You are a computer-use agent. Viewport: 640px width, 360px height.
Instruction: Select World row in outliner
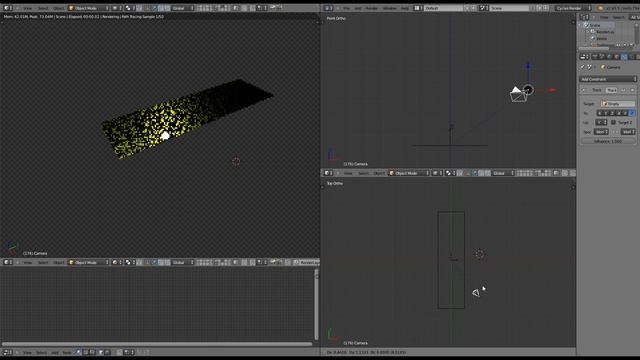(x=601, y=38)
